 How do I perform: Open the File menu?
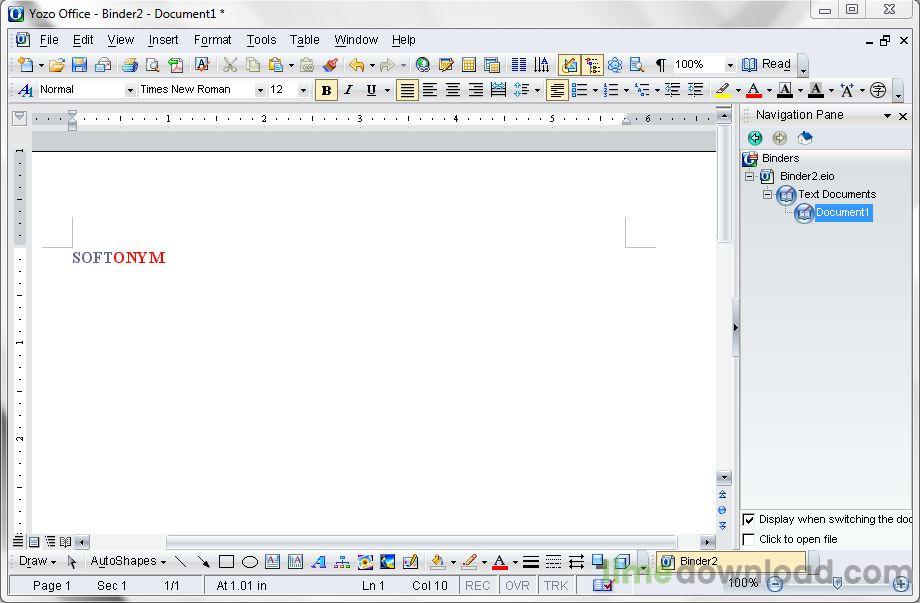pos(49,40)
